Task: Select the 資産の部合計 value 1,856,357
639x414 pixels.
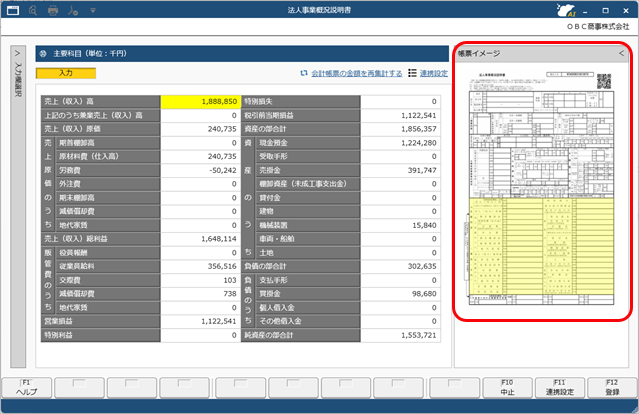Action: 400,129
